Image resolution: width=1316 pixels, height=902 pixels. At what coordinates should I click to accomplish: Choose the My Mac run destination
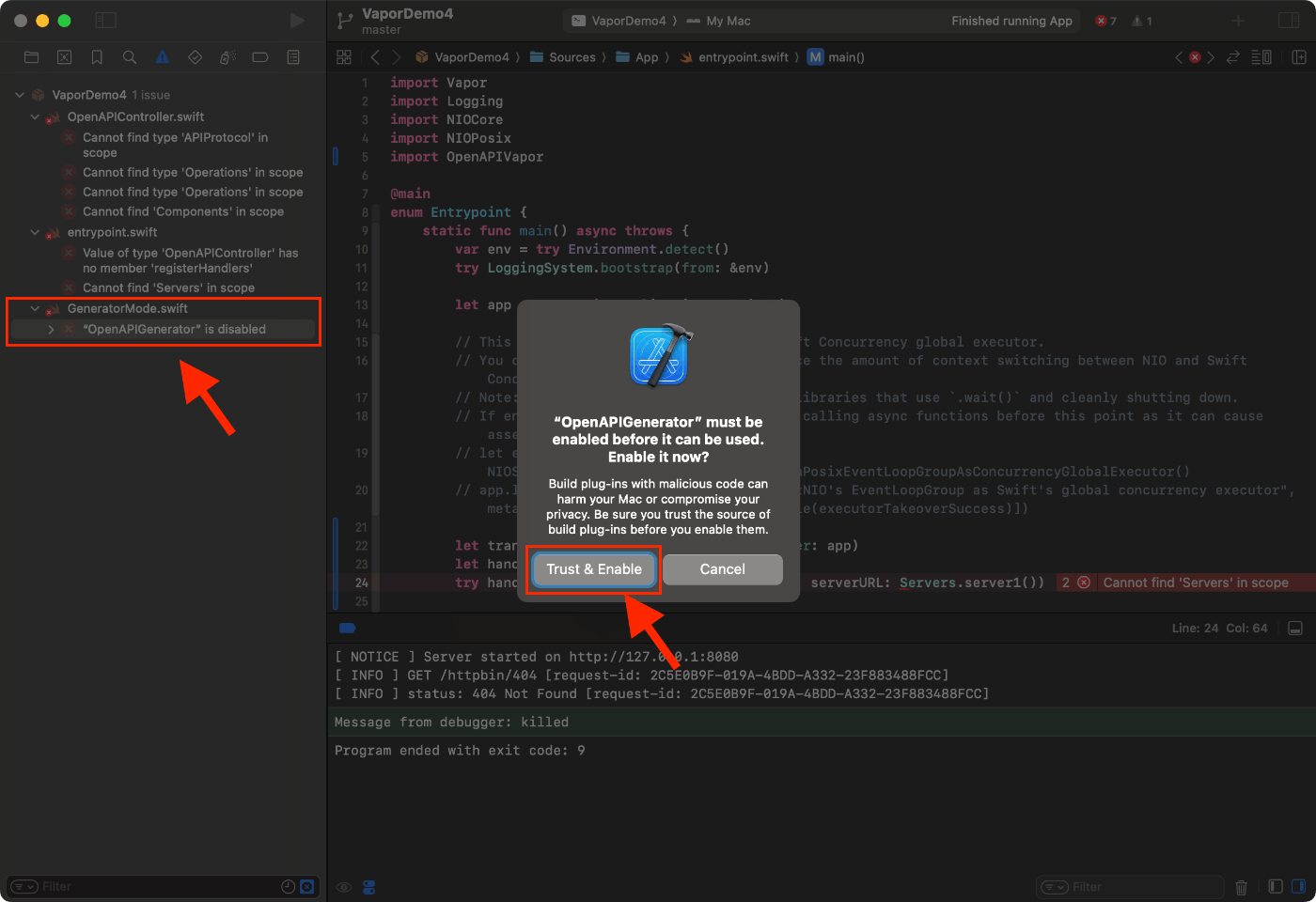[719, 21]
